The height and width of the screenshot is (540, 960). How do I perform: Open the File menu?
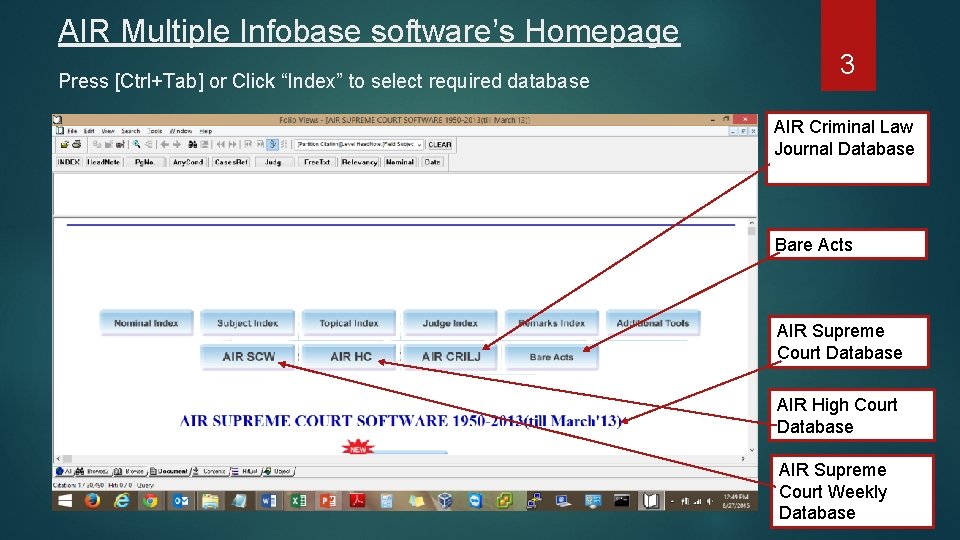(x=72, y=131)
